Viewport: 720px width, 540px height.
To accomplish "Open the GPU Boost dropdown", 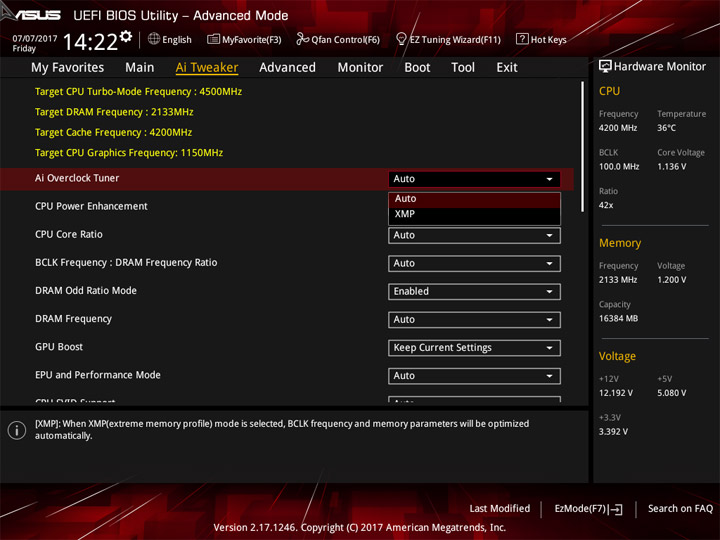I will [474, 348].
